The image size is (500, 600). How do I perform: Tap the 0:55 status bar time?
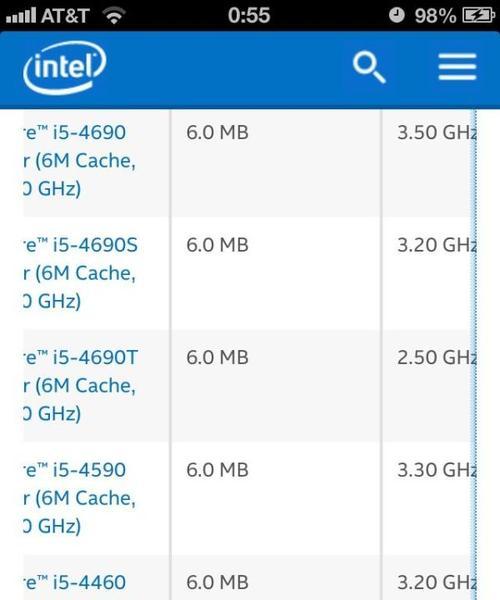pyautogui.click(x=249, y=16)
